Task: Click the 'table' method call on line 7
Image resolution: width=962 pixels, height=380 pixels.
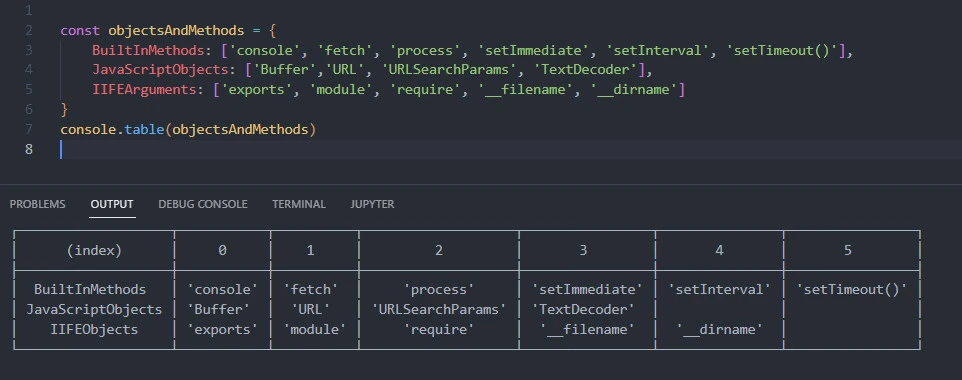Action: coord(144,130)
